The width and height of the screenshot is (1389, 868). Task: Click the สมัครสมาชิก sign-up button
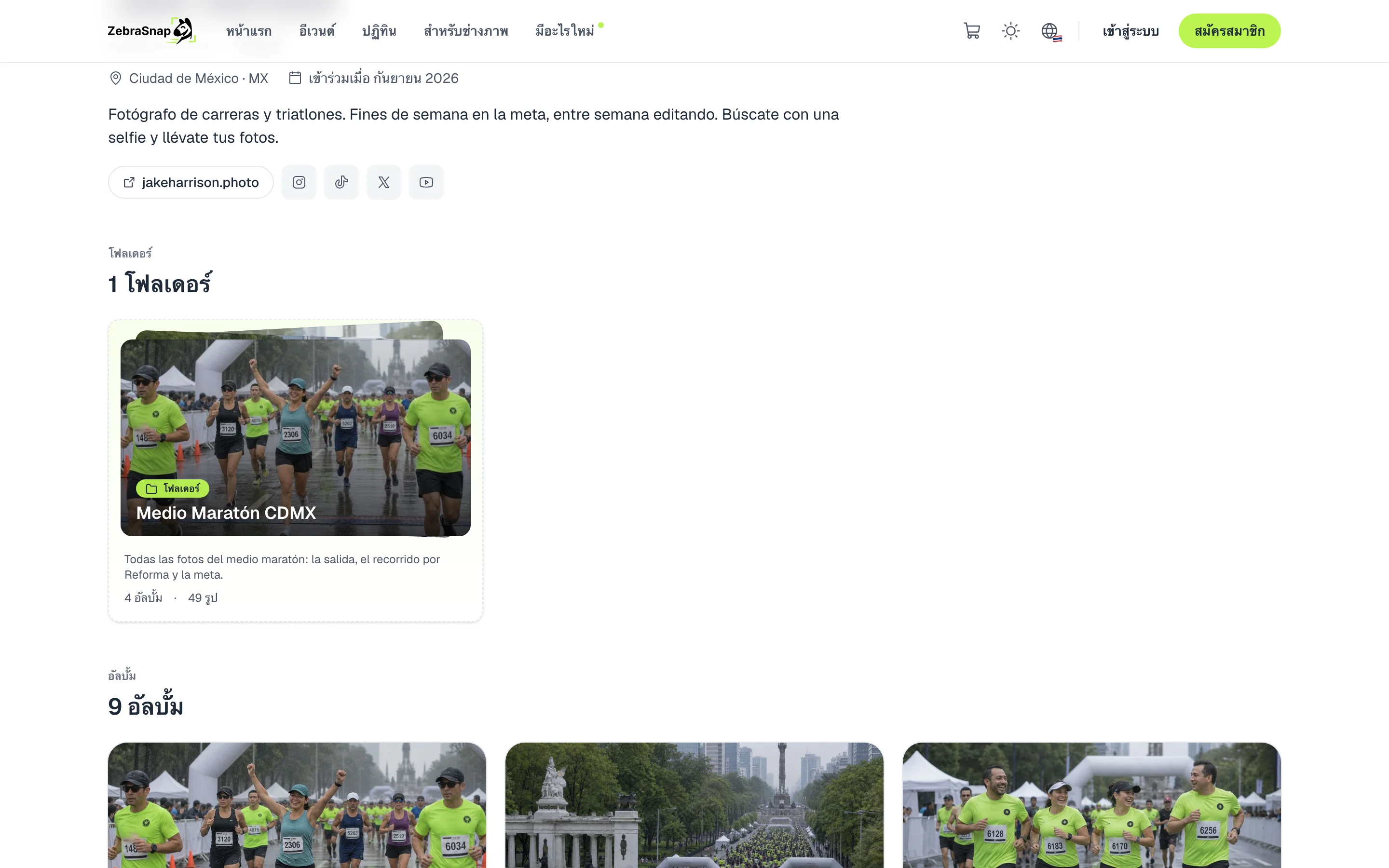click(1229, 31)
